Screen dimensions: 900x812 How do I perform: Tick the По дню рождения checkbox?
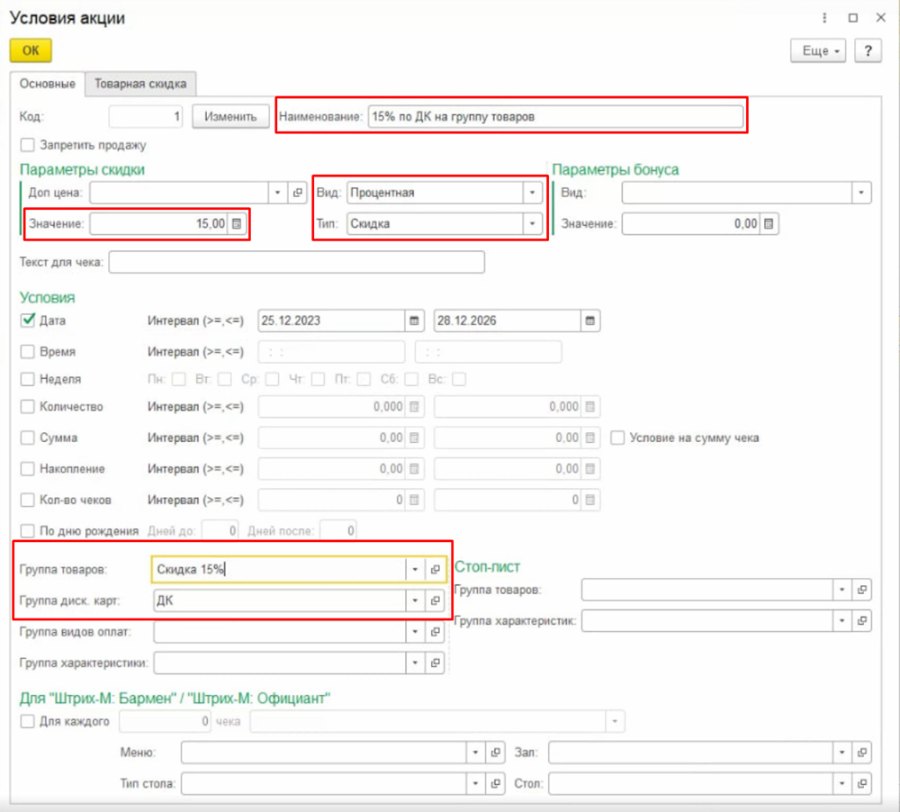[28, 531]
